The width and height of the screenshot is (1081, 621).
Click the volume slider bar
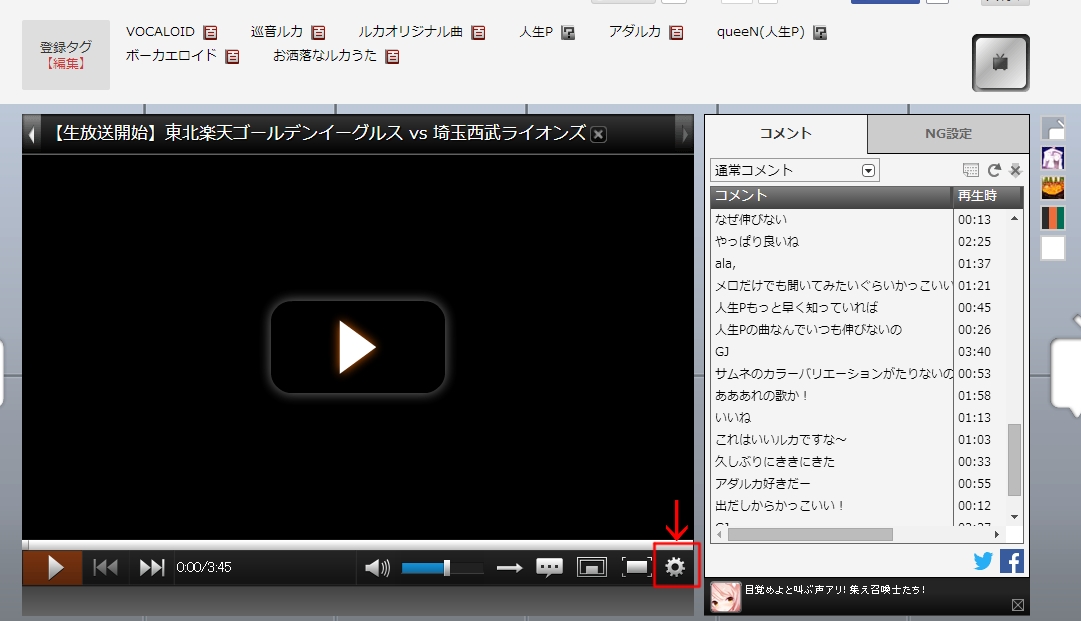click(x=442, y=568)
